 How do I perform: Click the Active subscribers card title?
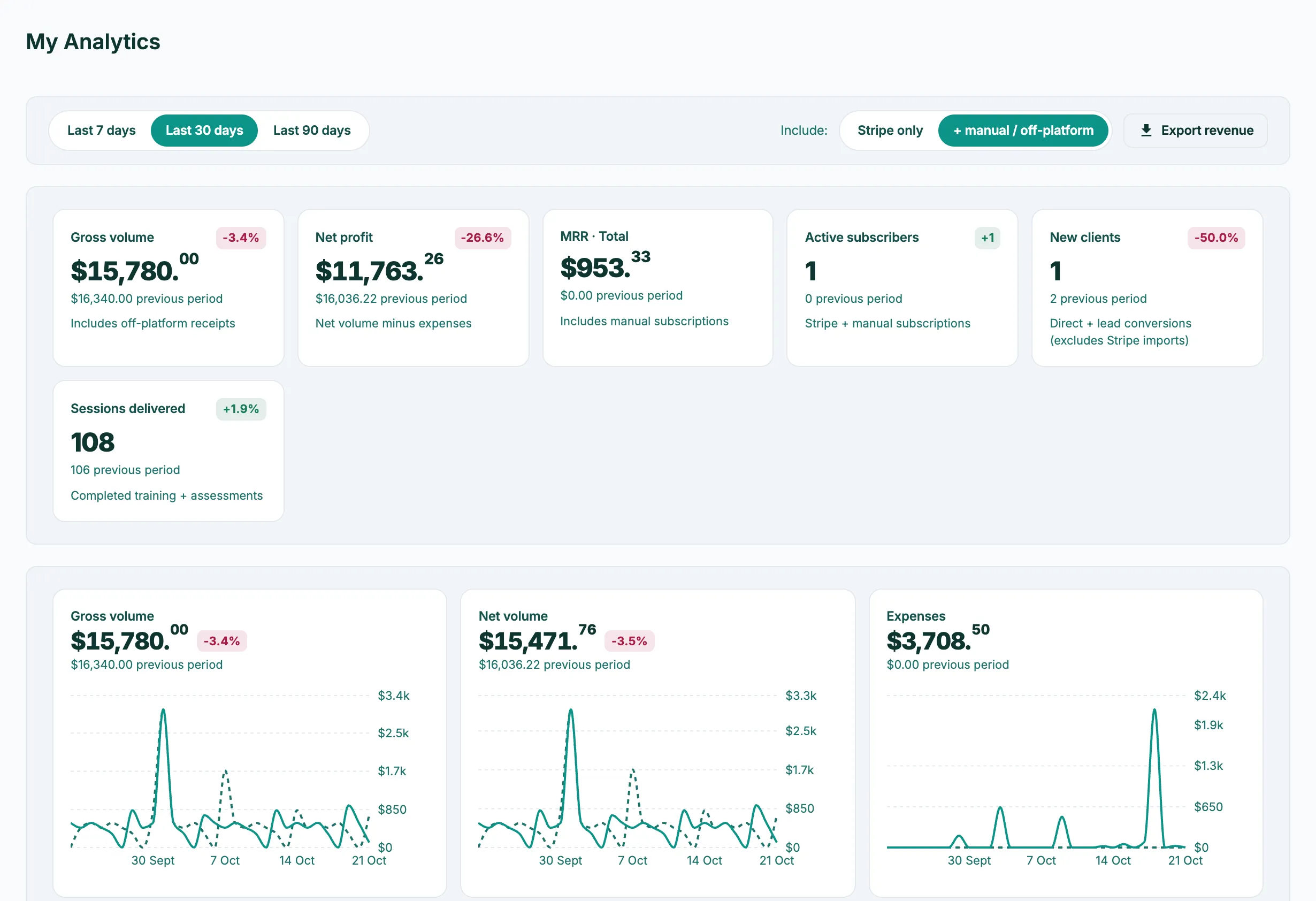tap(862, 237)
